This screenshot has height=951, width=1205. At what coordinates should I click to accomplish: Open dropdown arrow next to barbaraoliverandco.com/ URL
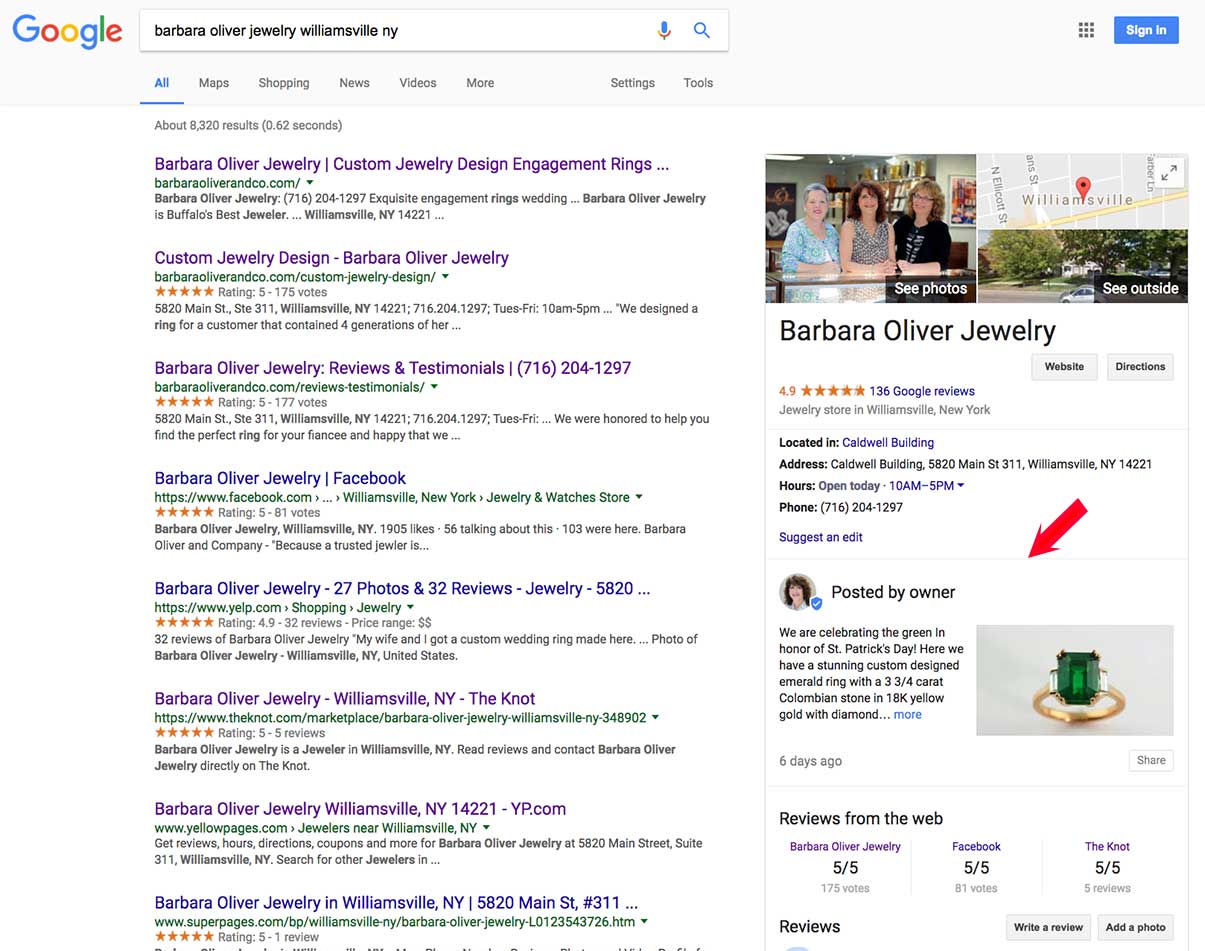click(x=310, y=183)
